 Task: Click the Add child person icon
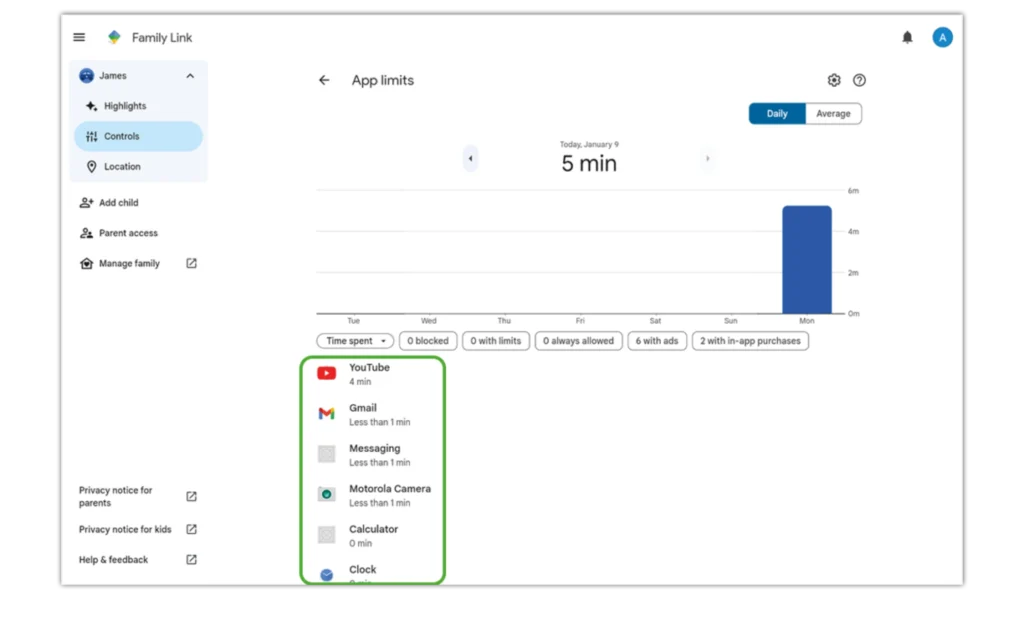point(86,202)
